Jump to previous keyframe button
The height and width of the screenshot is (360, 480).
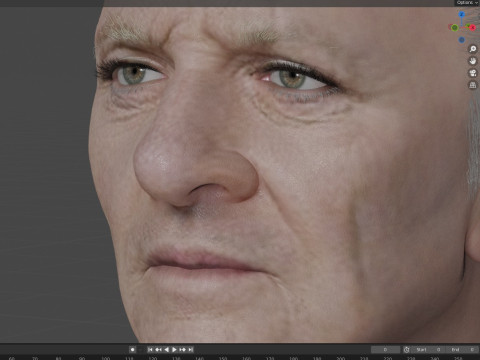(x=158, y=349)
